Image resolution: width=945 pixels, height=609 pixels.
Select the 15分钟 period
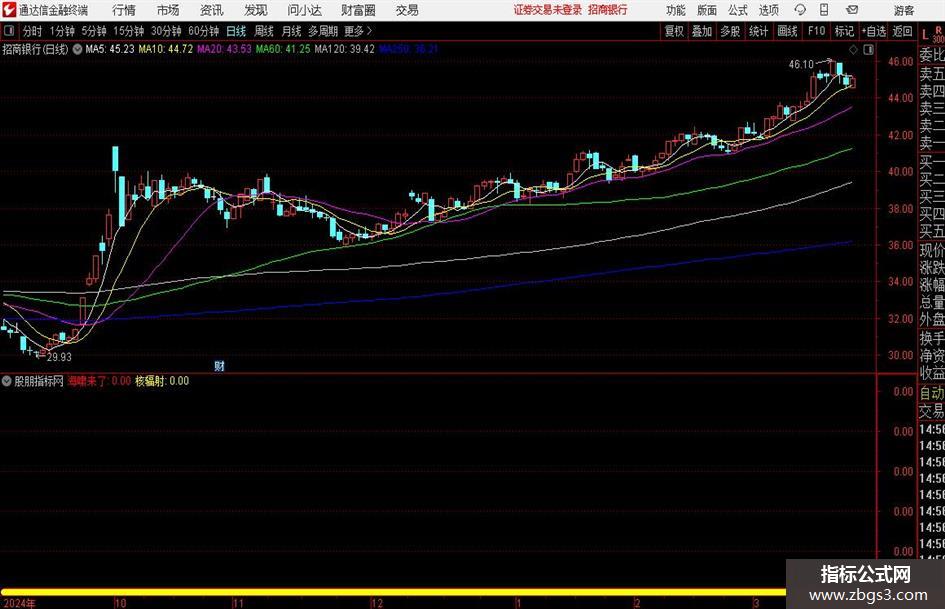click(128, 31)
